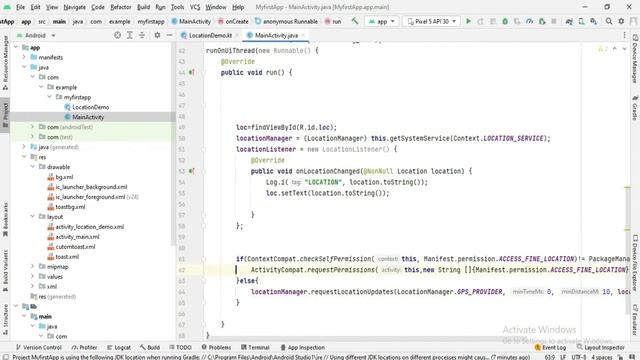
Task: Click the Stop square icon in toolbar
Action: [x=554, y=21]
